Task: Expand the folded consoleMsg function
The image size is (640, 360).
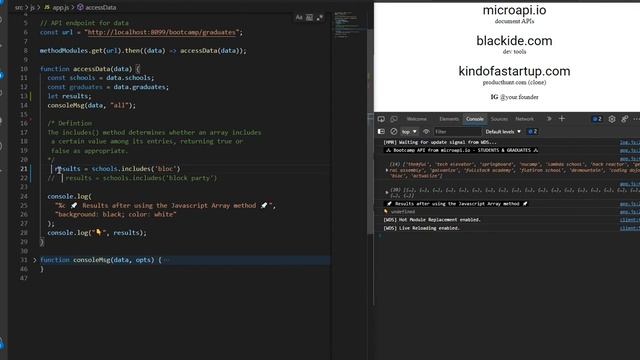Action: click(x=35, y=260)
